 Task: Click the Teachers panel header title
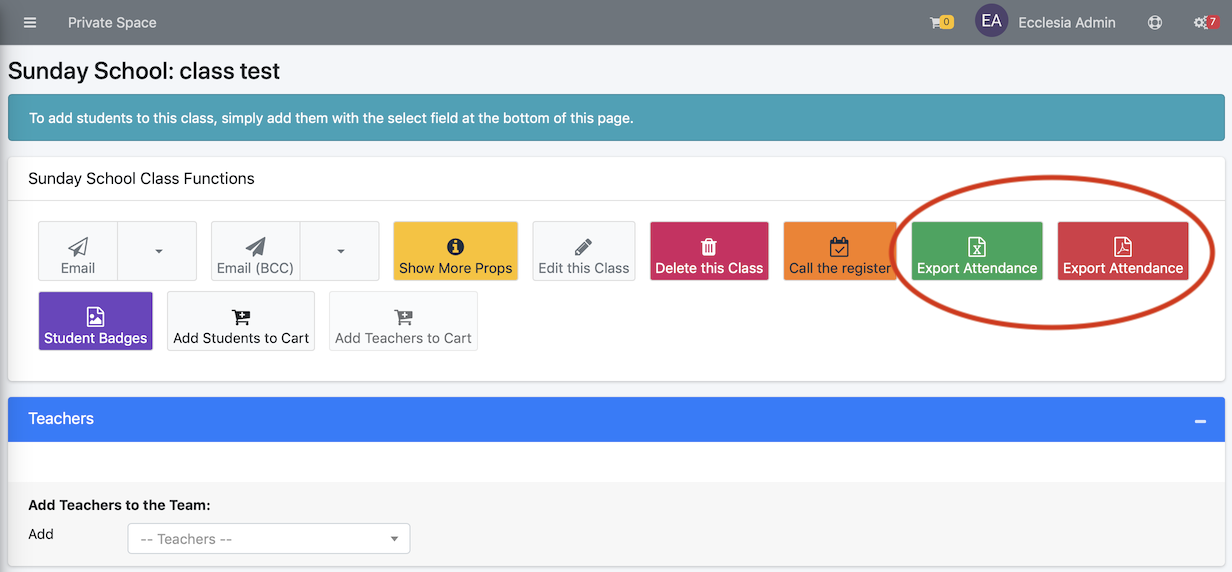(x=61, y=419)
